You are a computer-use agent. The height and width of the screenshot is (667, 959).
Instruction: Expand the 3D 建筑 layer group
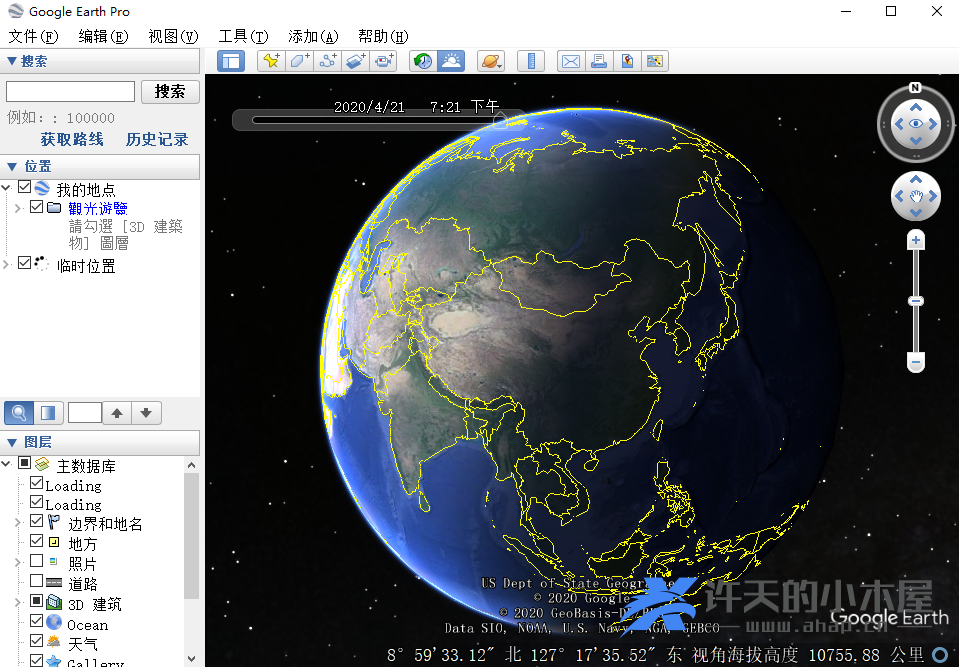coord(18,603)
